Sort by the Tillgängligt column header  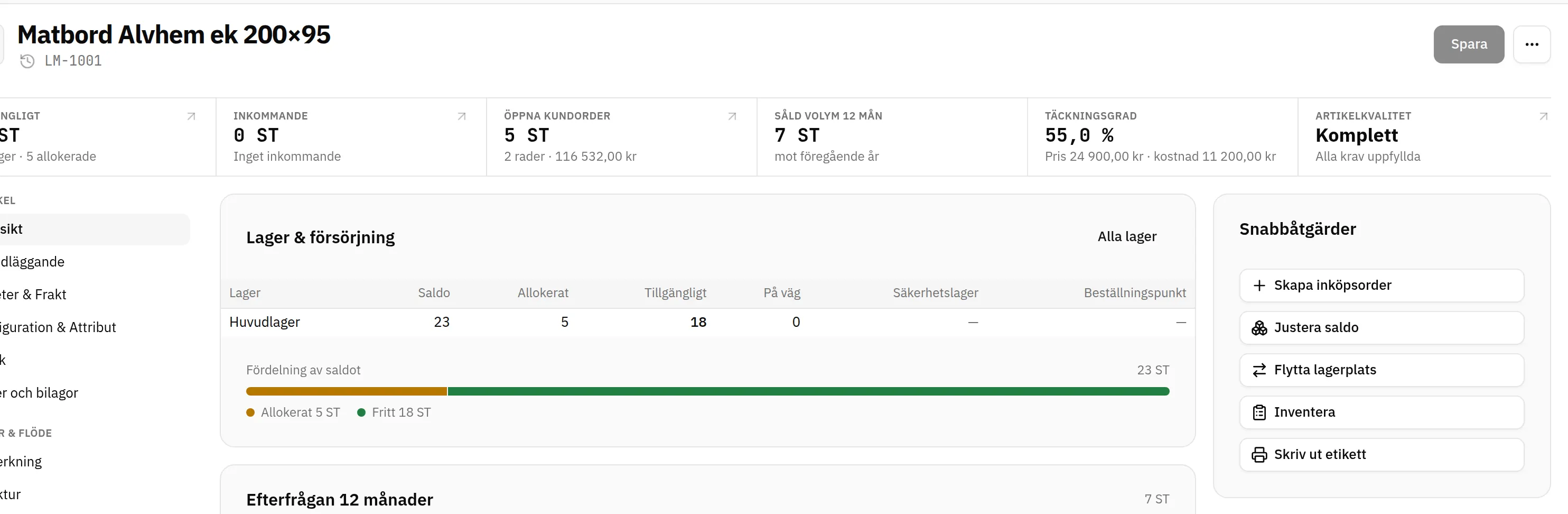tap(675, 293)
